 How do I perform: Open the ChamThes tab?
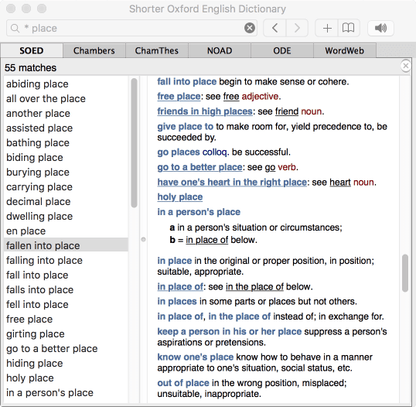pos(157,51)
